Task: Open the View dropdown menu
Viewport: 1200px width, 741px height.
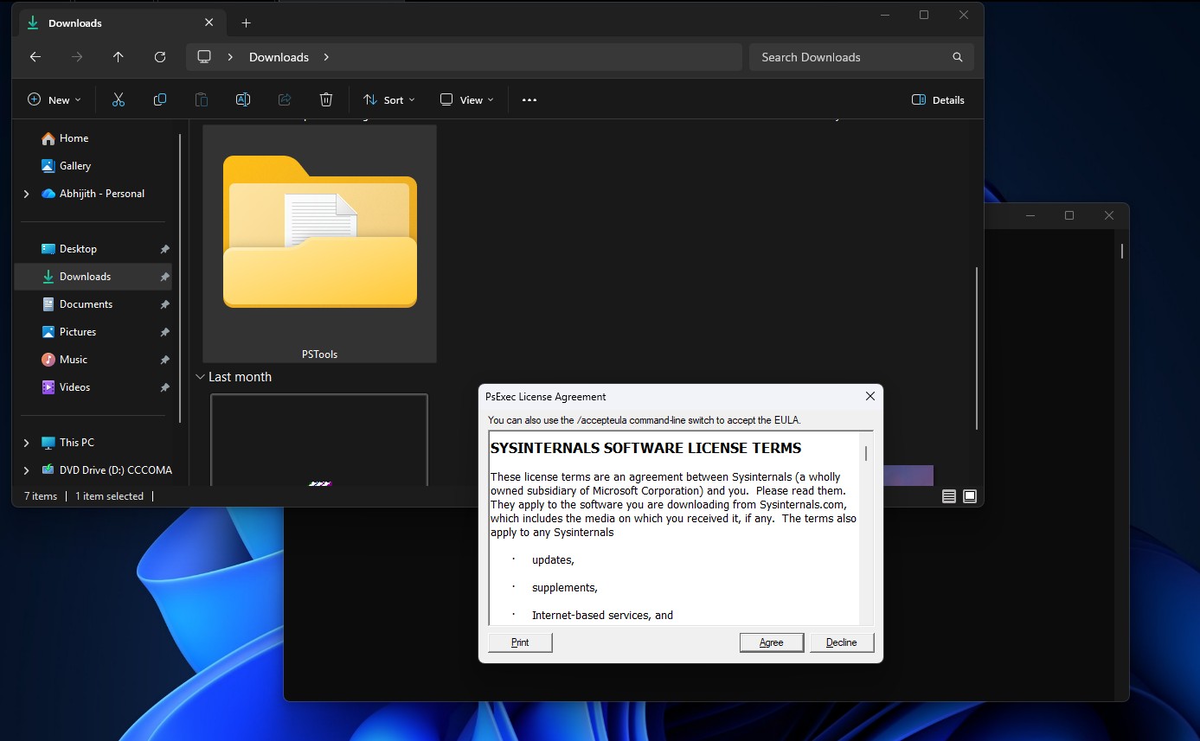Action: (x=467, y=100)
